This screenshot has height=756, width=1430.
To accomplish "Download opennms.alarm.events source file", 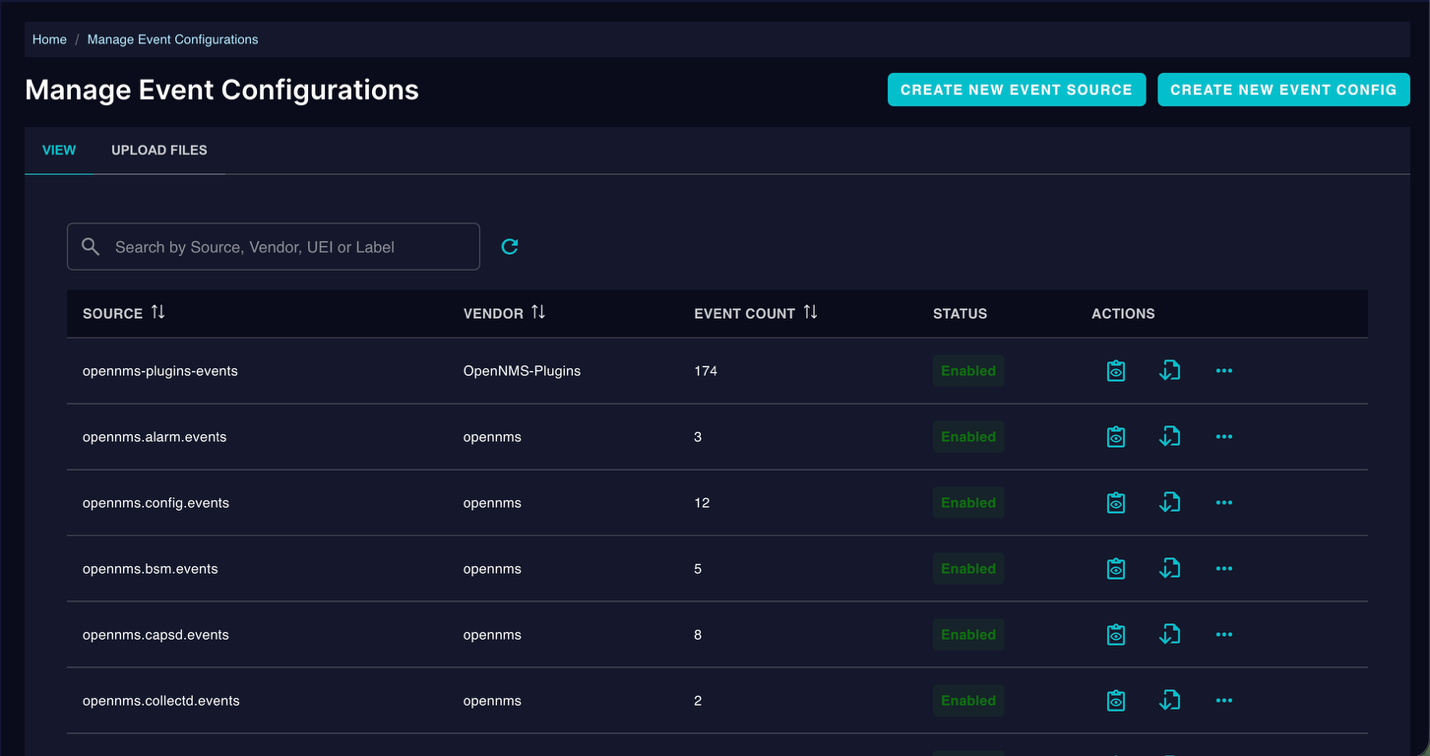I will click(1170, 437).
